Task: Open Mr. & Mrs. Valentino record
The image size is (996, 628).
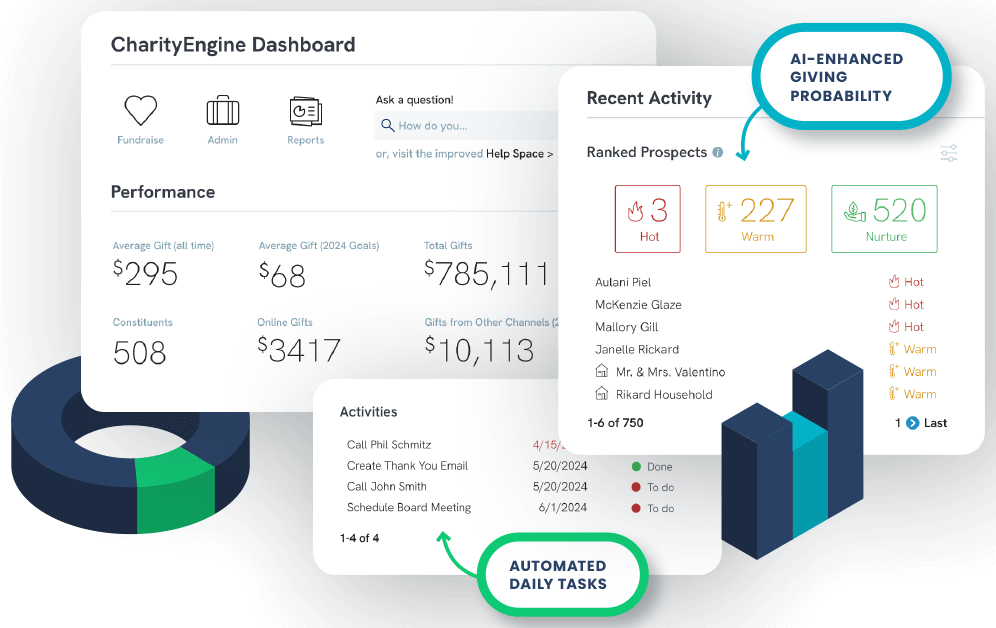Action: click(670, 372)
